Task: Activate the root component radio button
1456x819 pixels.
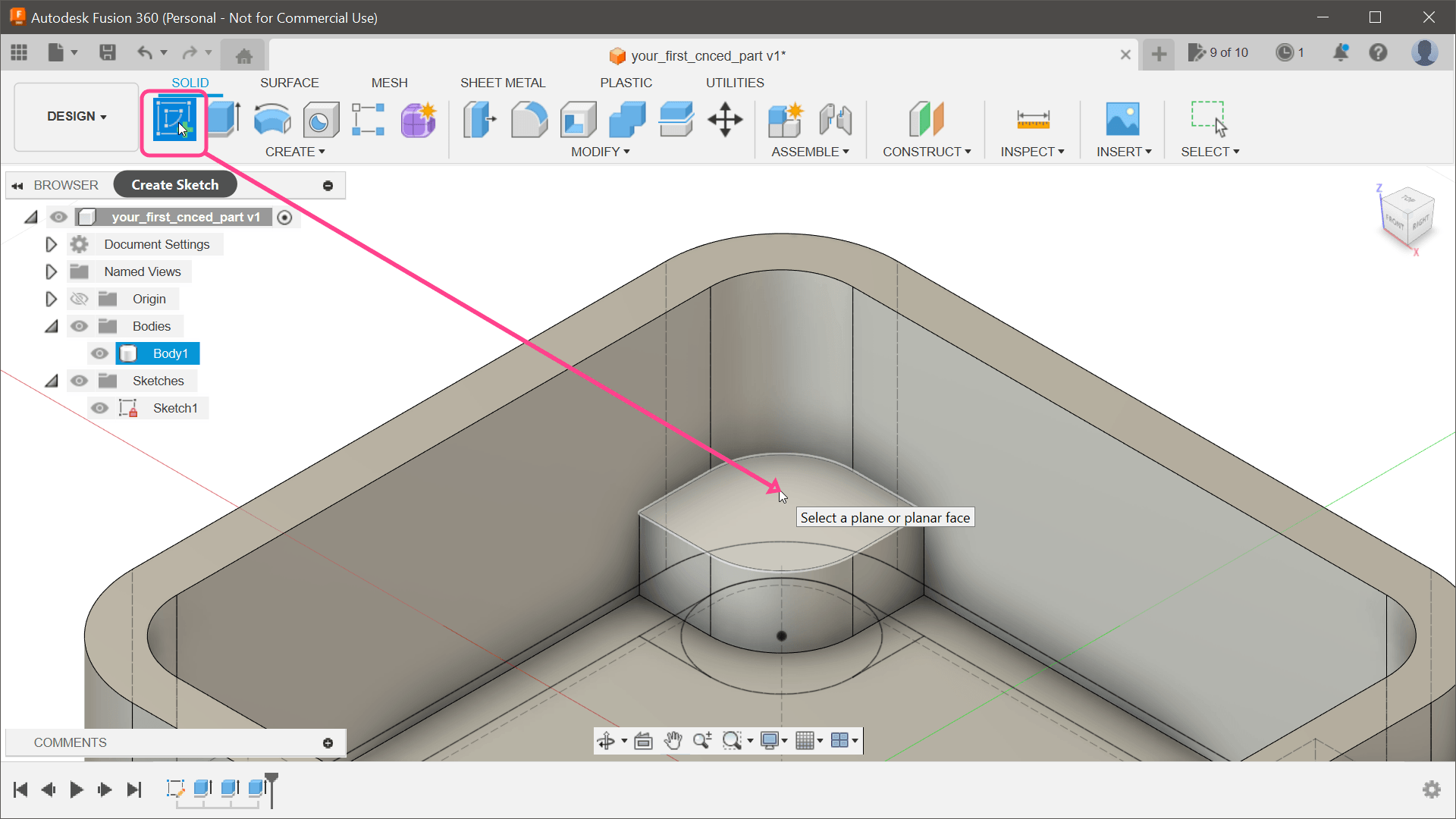Action: click(x=284, y=218)
